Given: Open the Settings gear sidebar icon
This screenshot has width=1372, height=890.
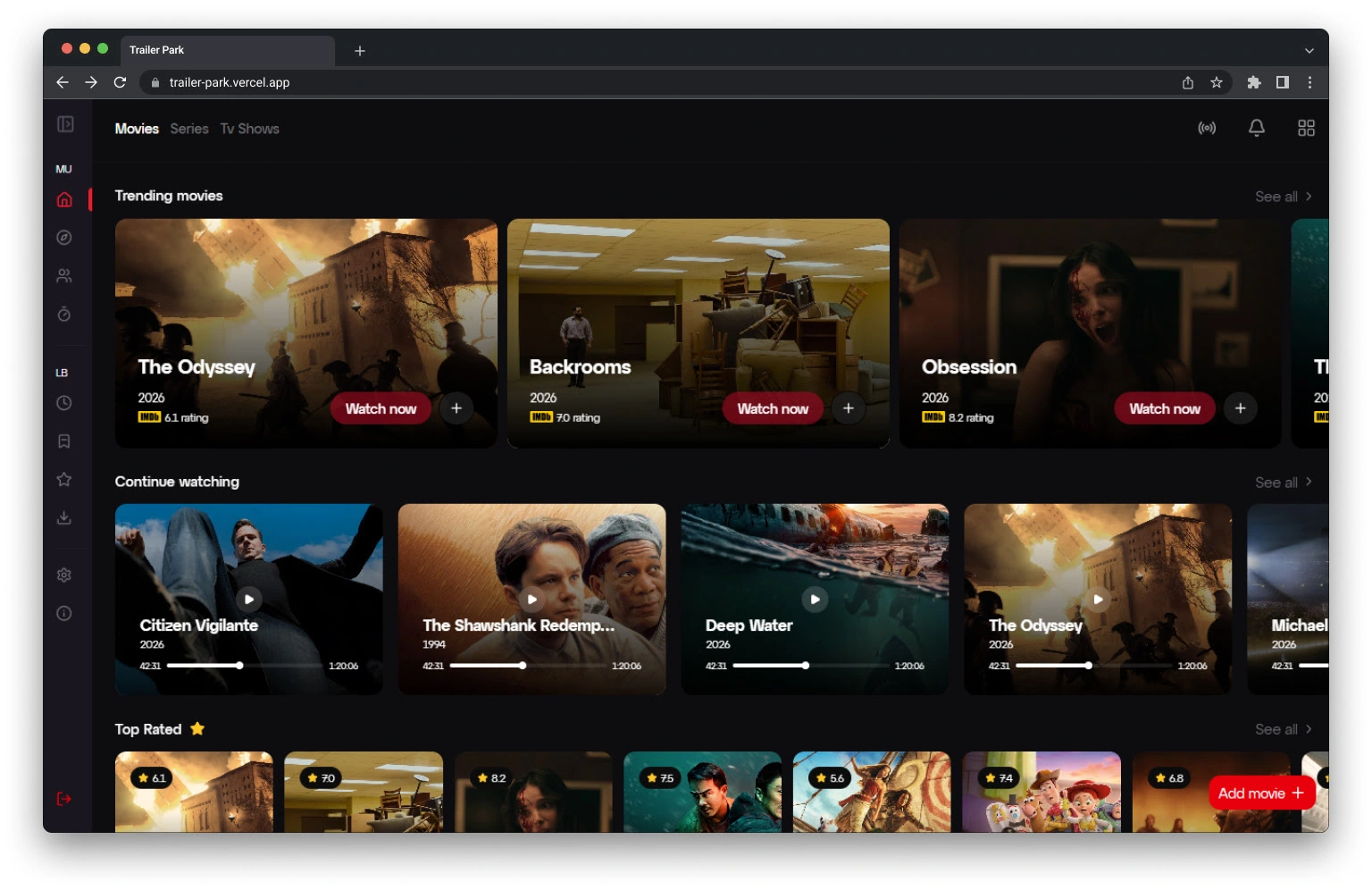Looking at the screenshot, I should click(64, 575).
